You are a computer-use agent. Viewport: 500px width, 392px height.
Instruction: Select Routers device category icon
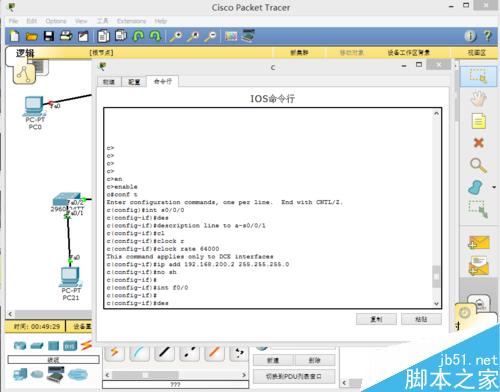pos(20,345)
